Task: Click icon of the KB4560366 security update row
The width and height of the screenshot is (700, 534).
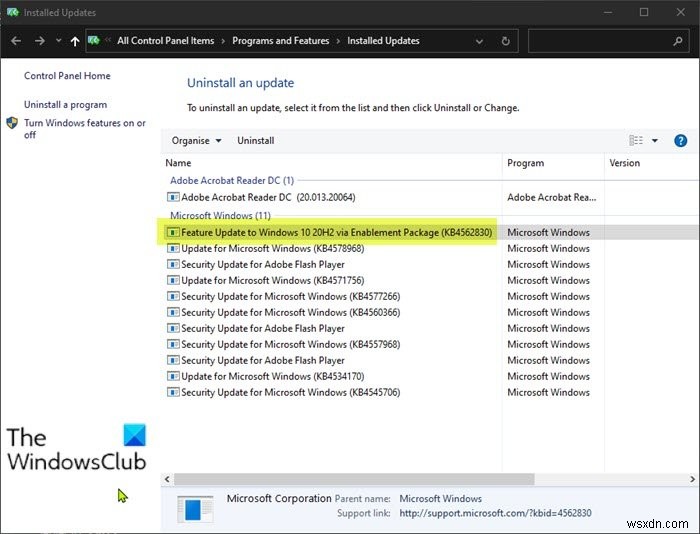Action: [x=173, y=312]
